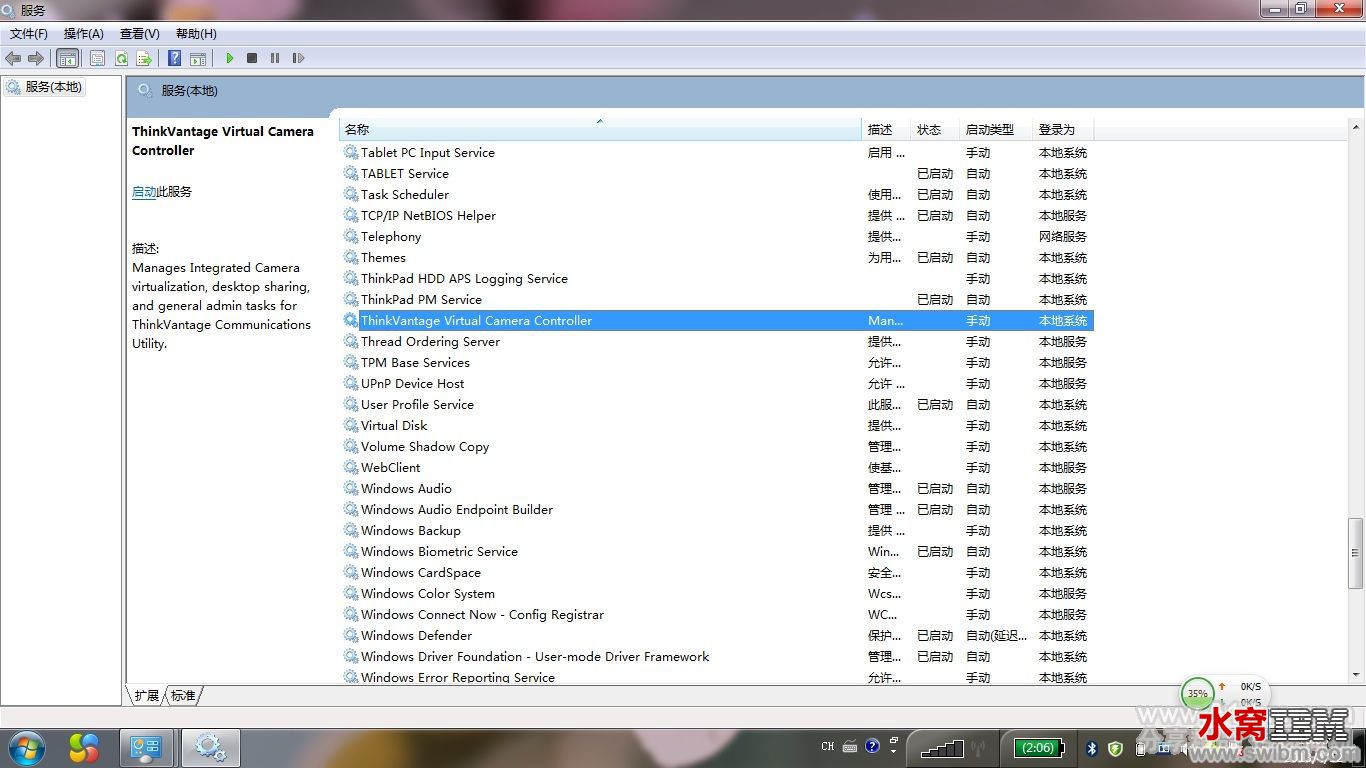
Task: Click the scroll-down arrow of the services list
Action: pos(1356,676)
